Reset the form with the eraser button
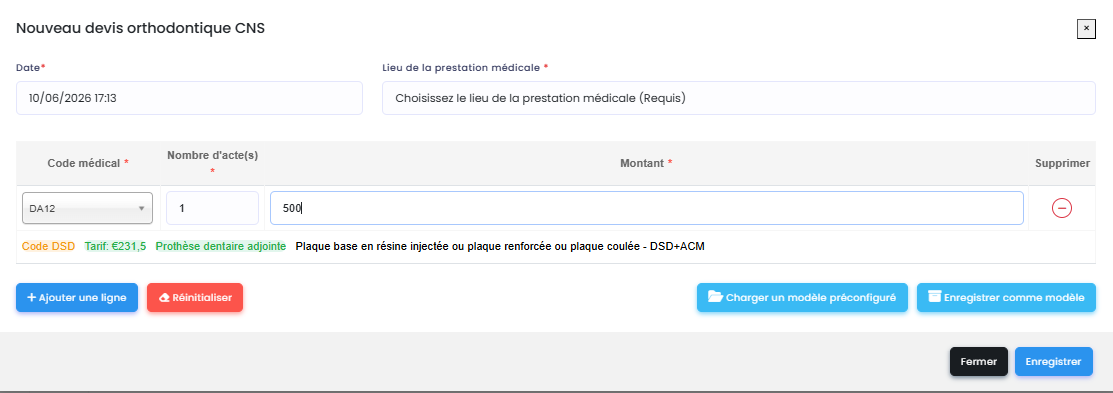 [195, 298]
